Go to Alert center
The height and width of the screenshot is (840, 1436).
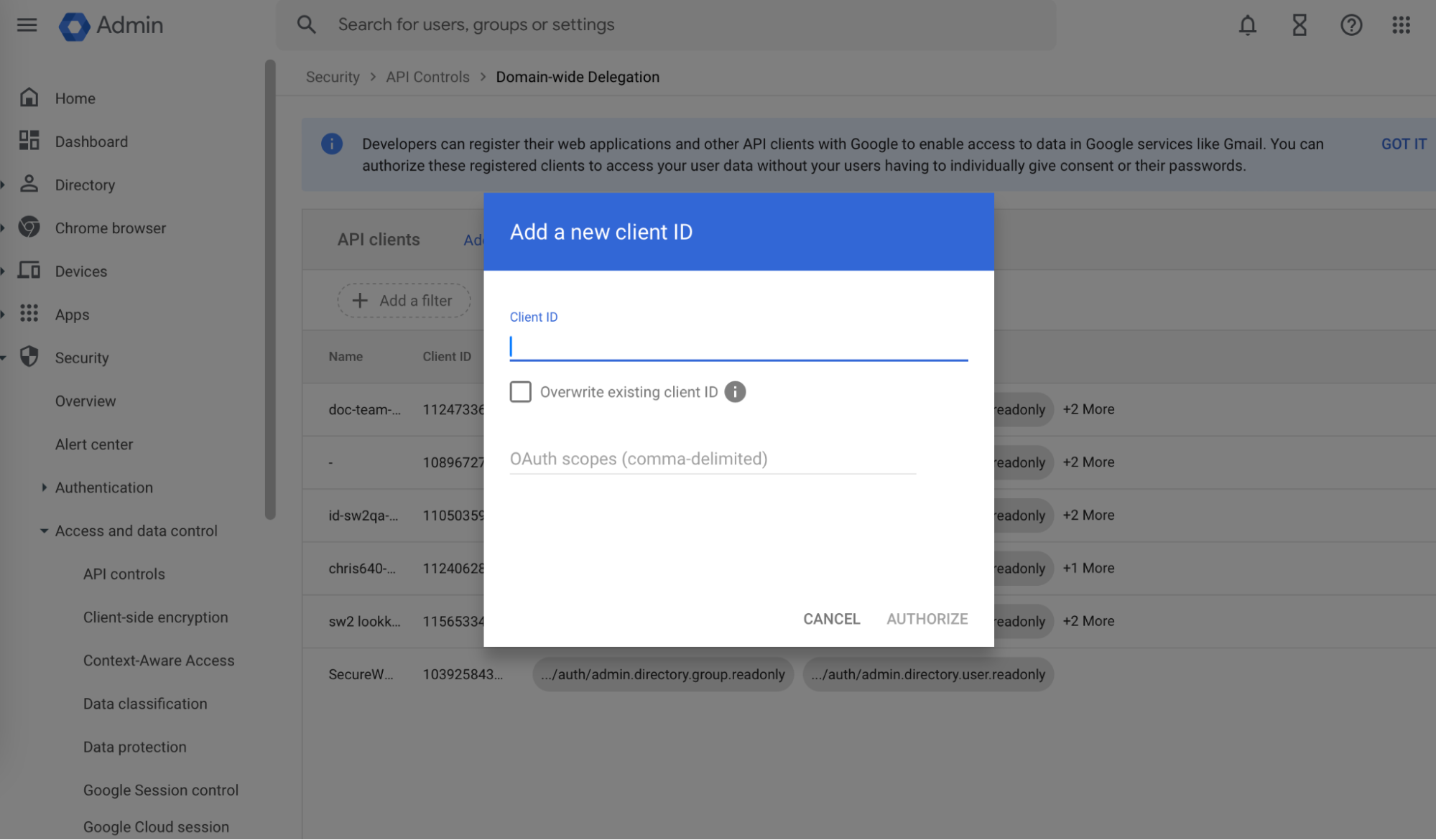pos(94,444)
